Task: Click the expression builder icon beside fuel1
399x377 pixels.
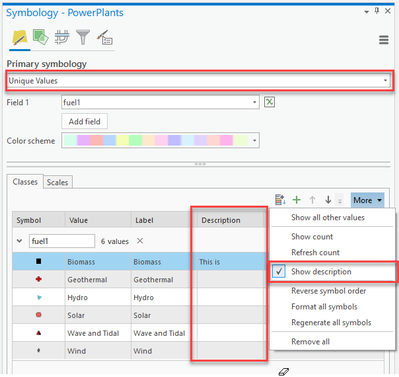Action: click(269, 102)
